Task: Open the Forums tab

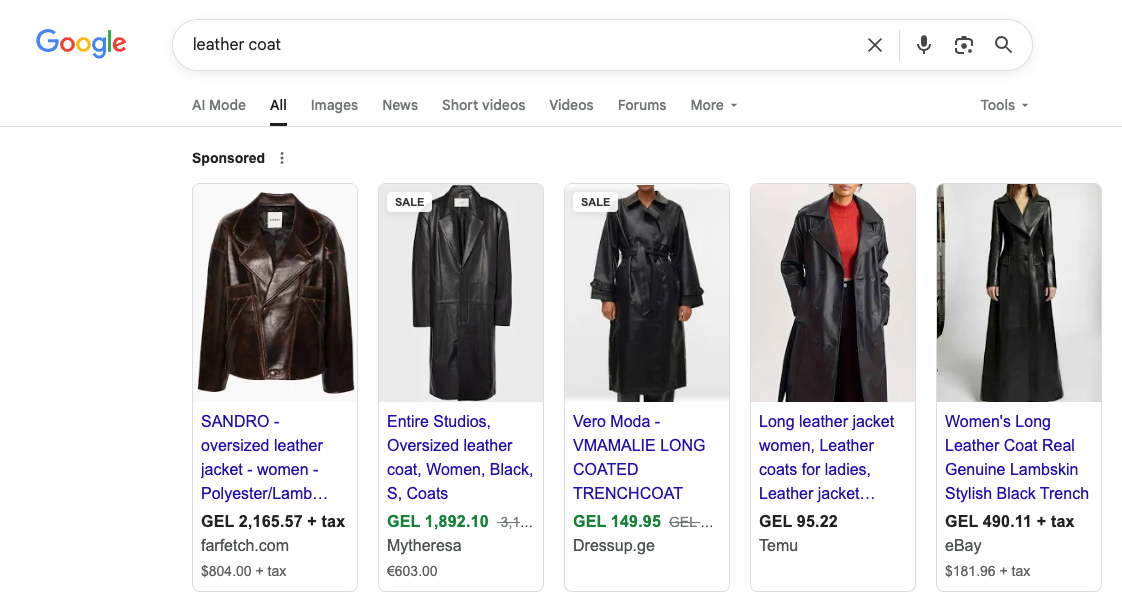Action: pos(642,105)
